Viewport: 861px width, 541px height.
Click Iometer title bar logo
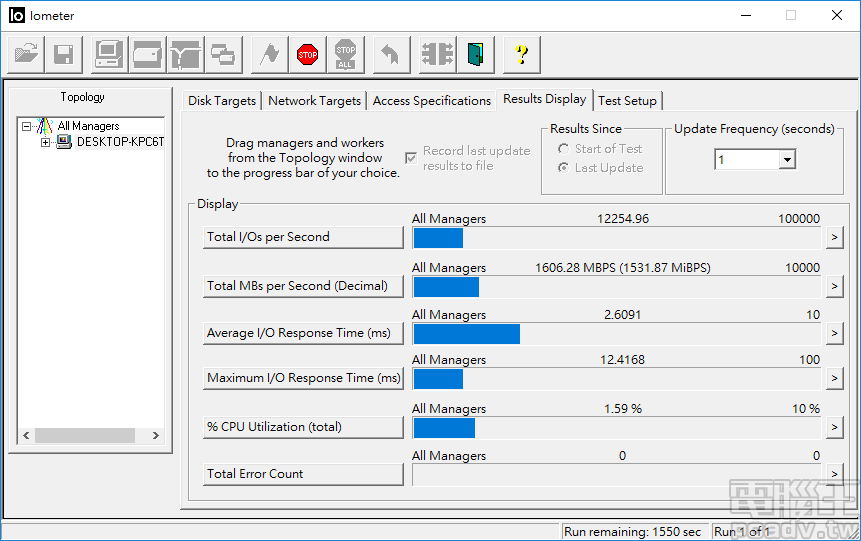point(16,15)
